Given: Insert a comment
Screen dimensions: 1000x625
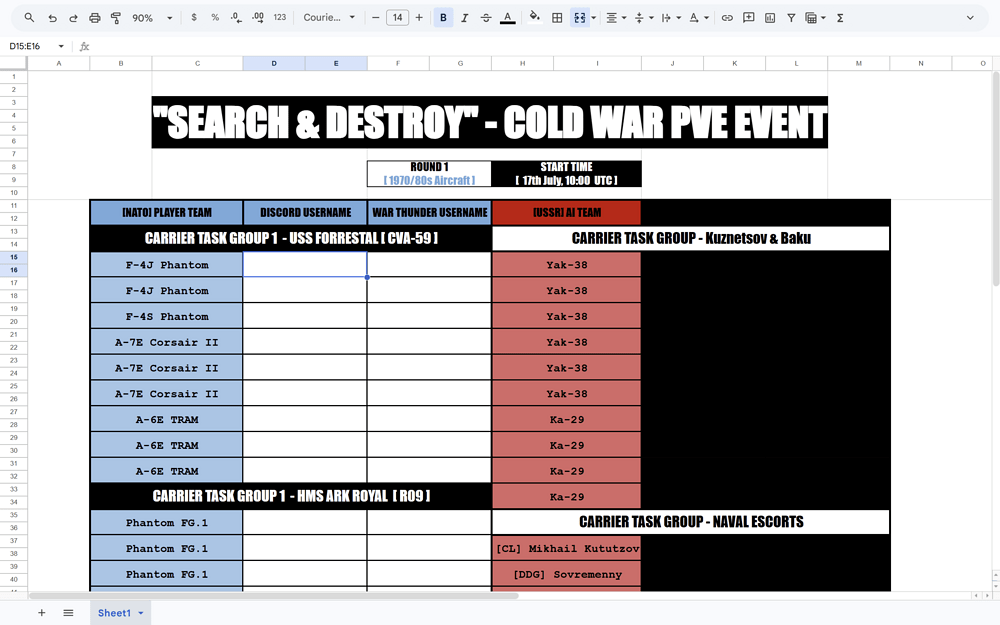Looking at the screenshot, I should (749, 18).
